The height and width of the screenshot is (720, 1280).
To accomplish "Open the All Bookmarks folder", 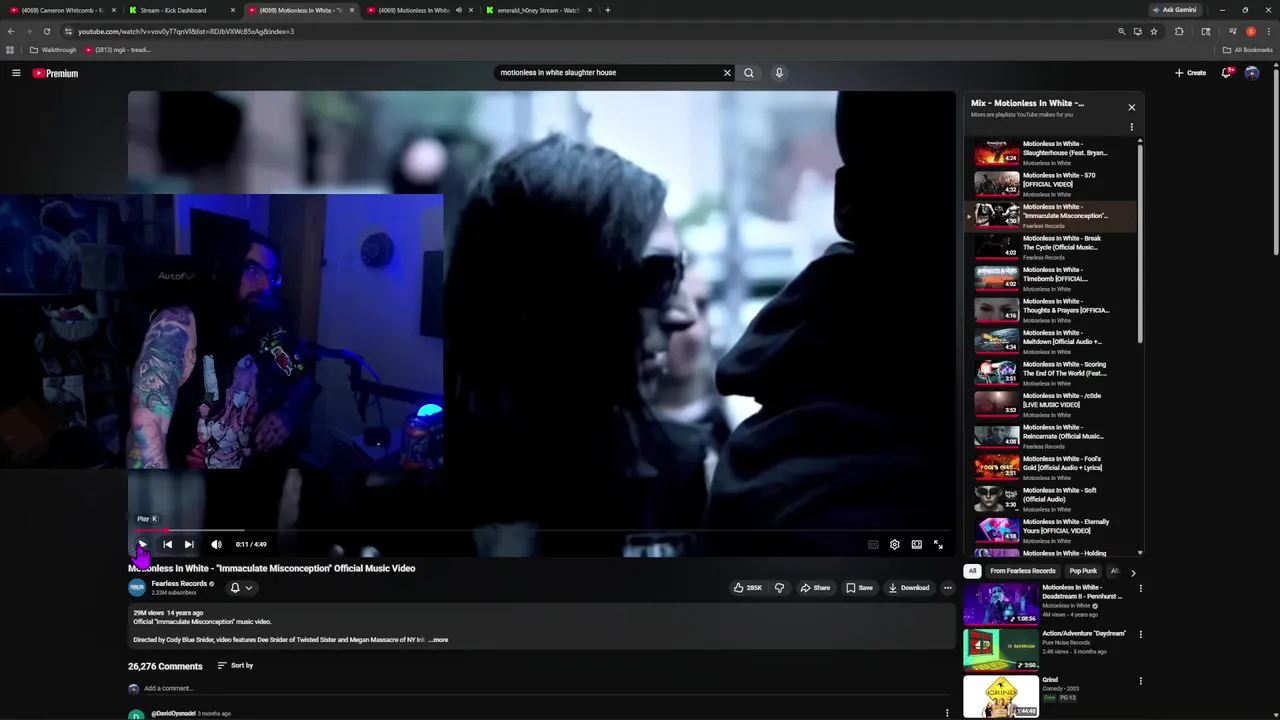I will tap(1248, 50).
